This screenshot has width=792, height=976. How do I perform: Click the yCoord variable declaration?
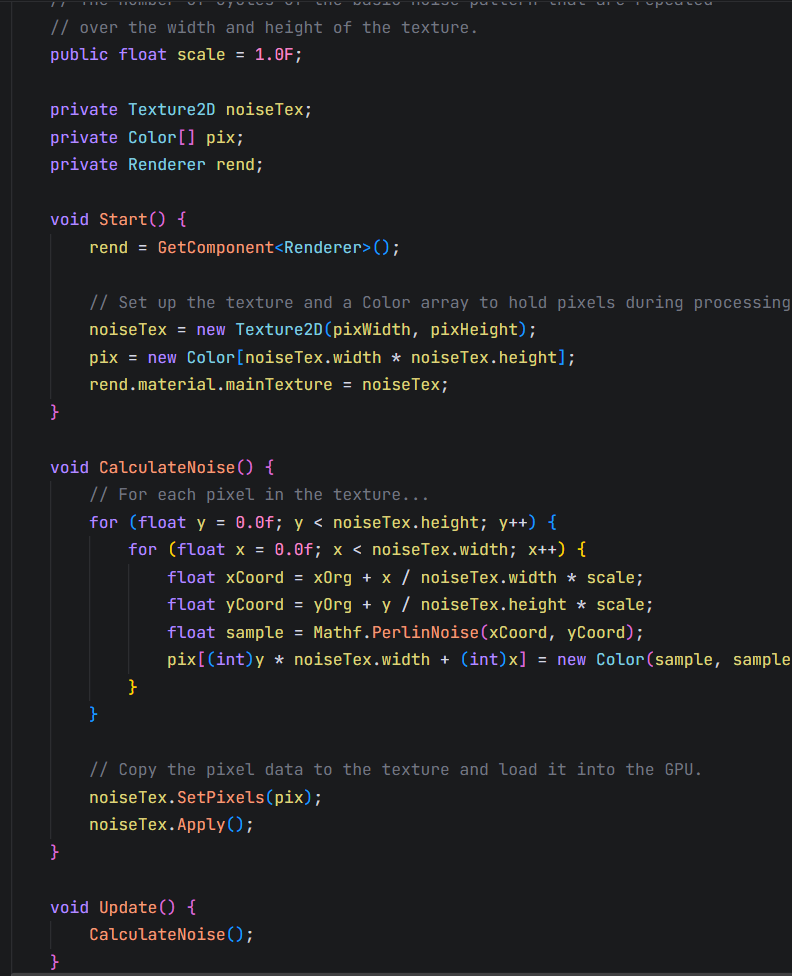click(x=254, y=604)
